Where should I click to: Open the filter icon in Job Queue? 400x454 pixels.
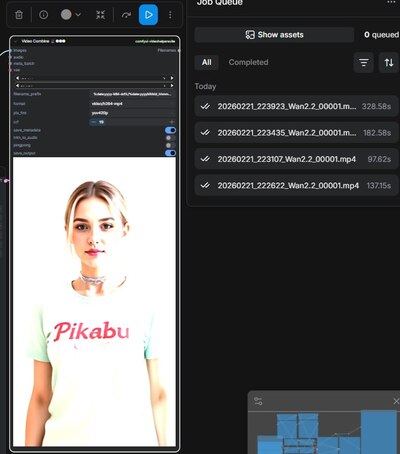[x=364, y=62]
